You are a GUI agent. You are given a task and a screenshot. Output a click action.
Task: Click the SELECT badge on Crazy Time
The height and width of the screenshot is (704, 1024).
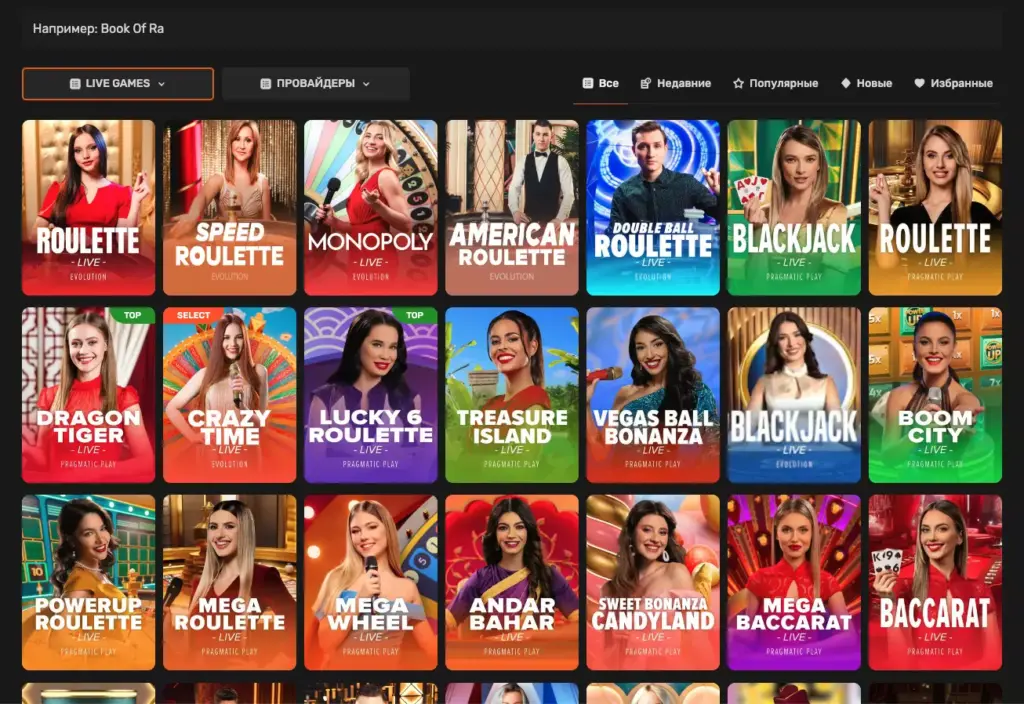pyautogui.click(x=193, y=315)
